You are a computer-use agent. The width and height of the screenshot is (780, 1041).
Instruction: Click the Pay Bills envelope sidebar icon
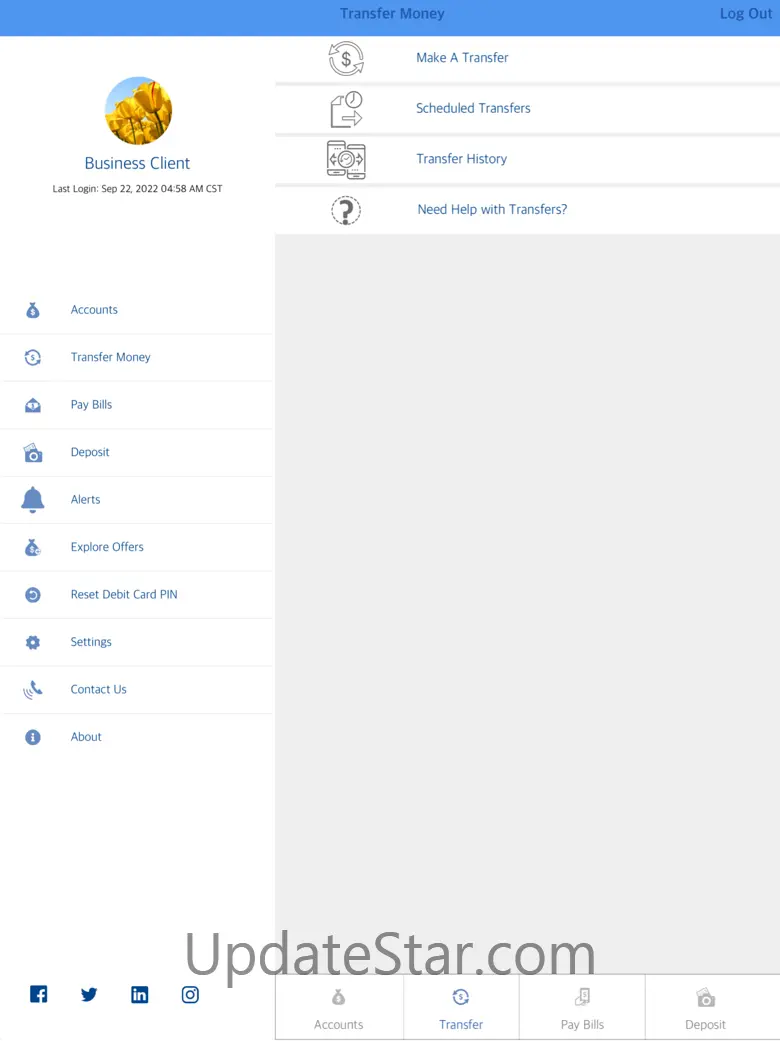pos(33,405)
